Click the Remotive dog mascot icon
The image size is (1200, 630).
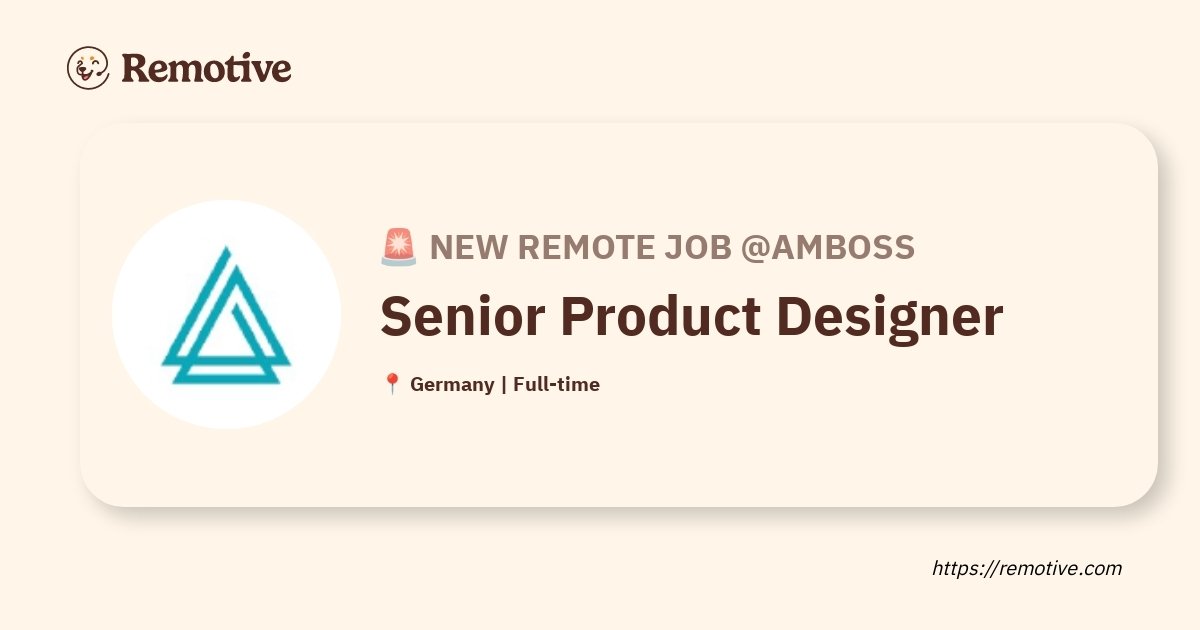point(88,68)
